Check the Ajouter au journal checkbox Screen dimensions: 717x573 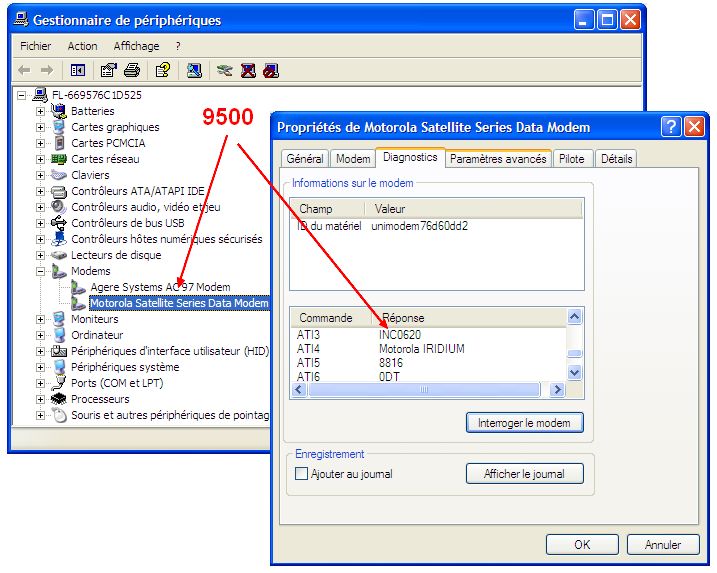[301, 473]
